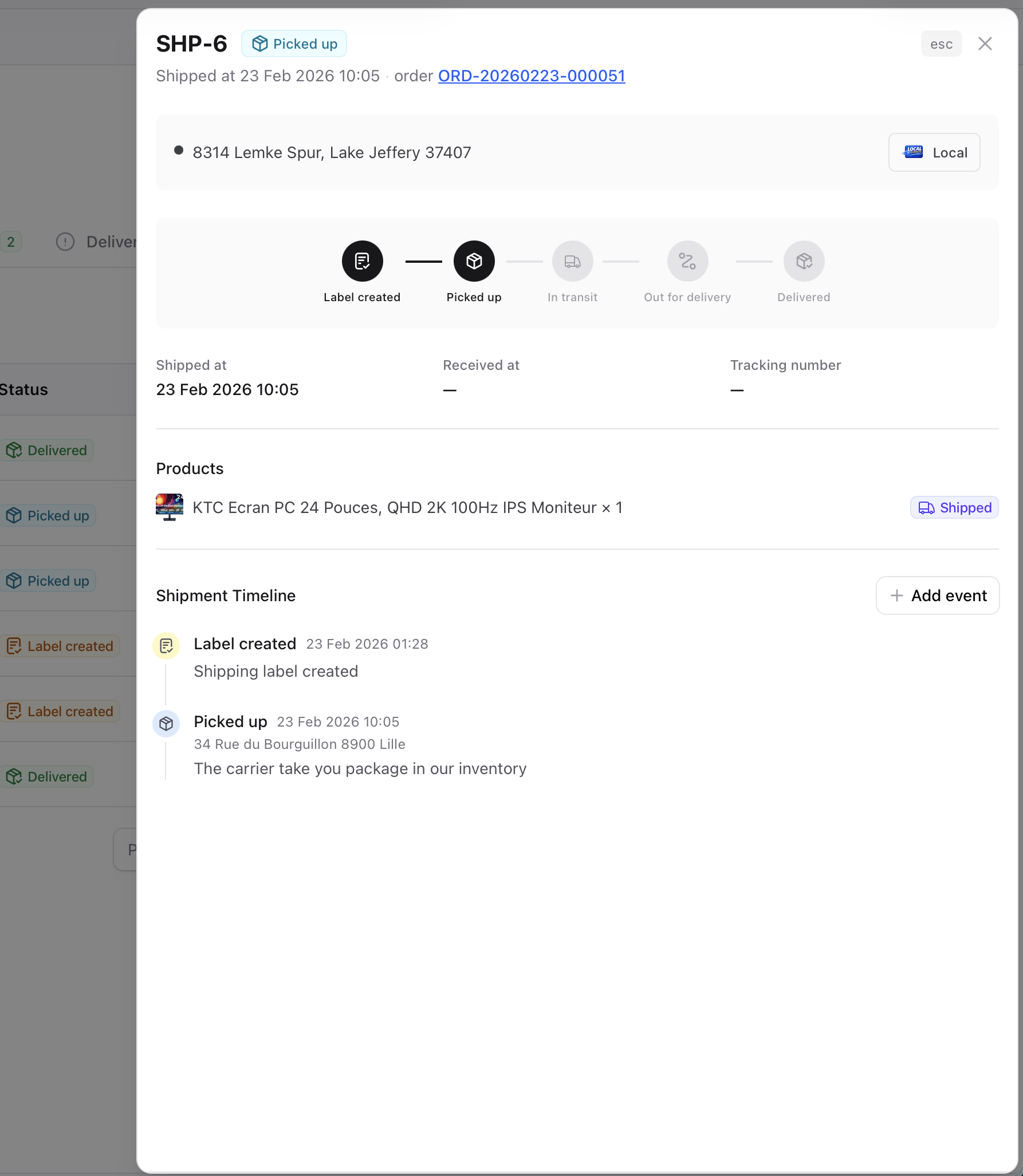This screenshot has height=1176, width=1023.
Task: Click the Tracking number label
Action: pyautogui.click(x=785, y=365)
